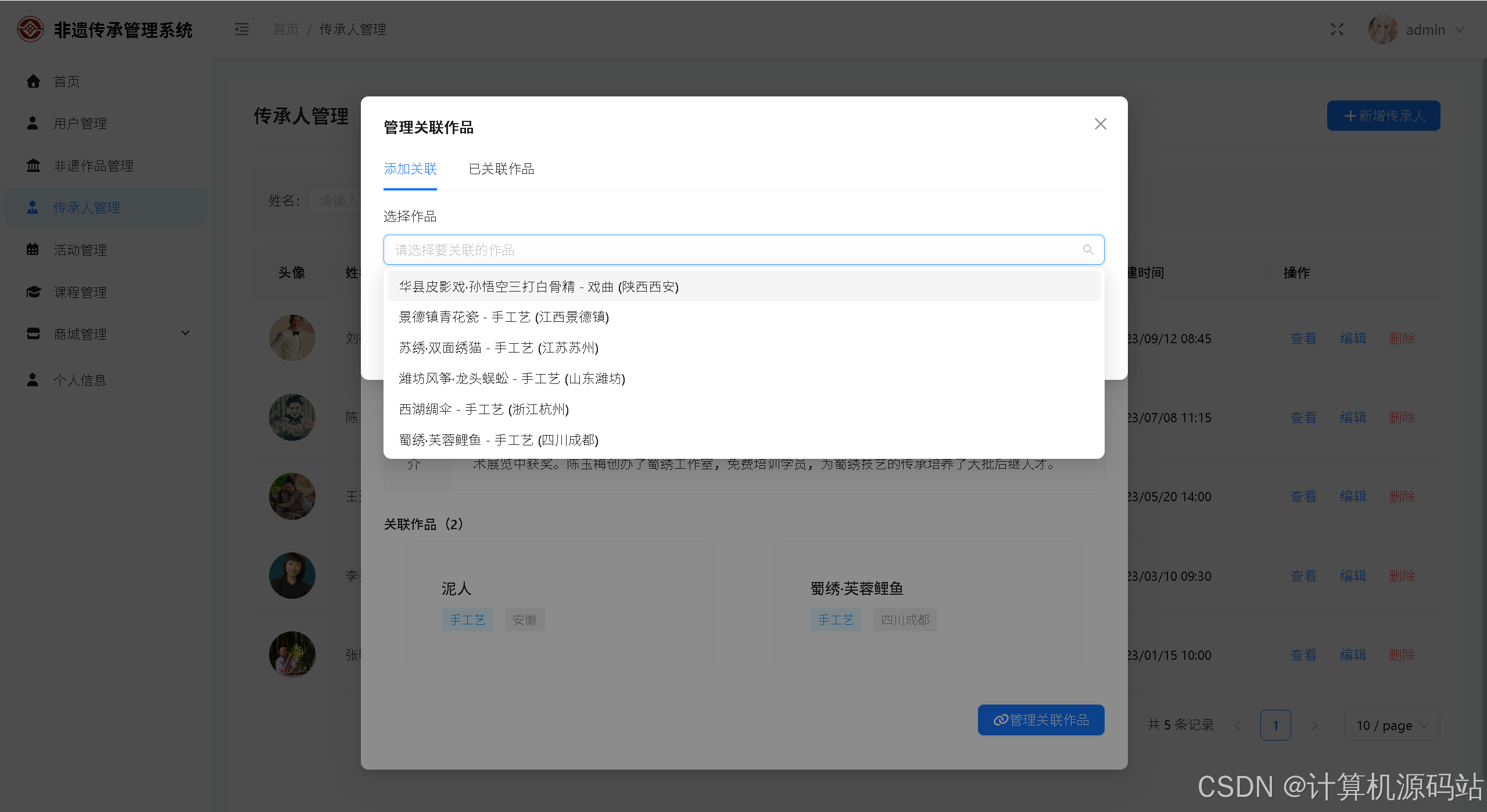
Task: Click 新增传承人 button
Action: click(x=1383, y=116)
